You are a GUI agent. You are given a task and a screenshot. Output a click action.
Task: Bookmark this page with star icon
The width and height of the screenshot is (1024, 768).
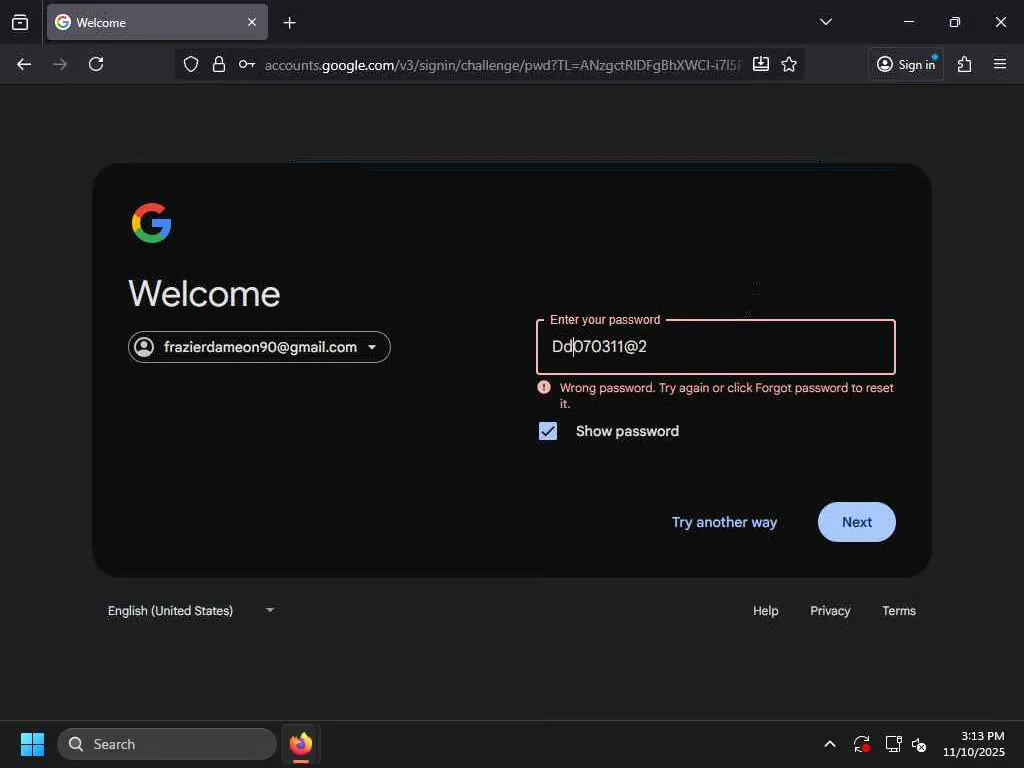789,64
